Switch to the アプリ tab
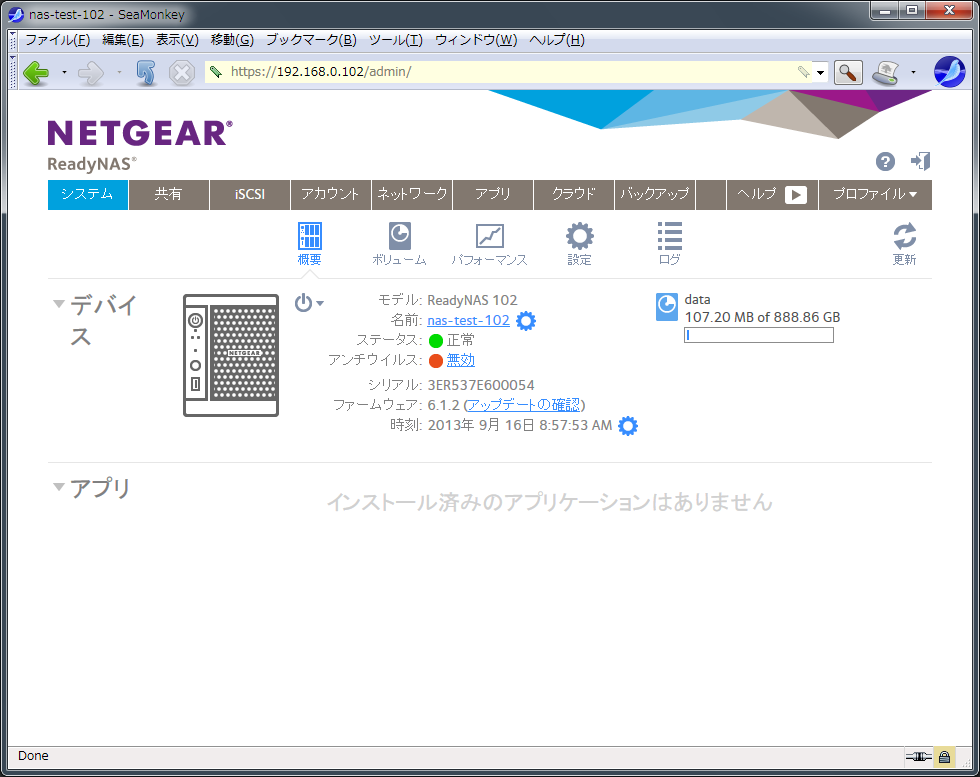 [x=493, y=194]
